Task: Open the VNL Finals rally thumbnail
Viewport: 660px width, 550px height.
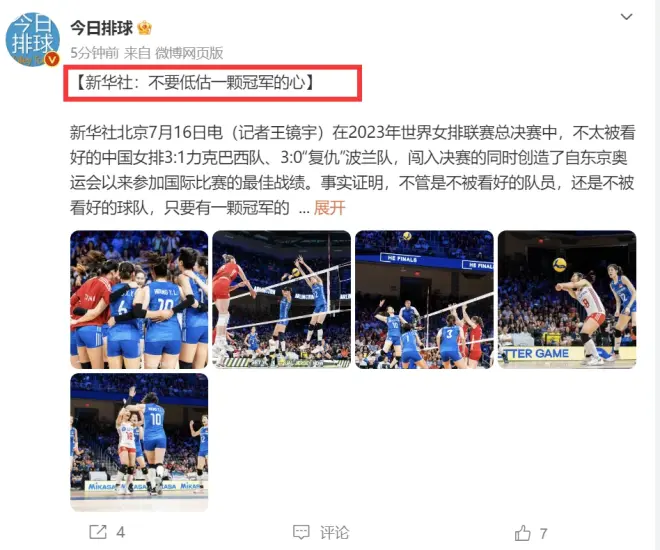Action: point(424,300)
